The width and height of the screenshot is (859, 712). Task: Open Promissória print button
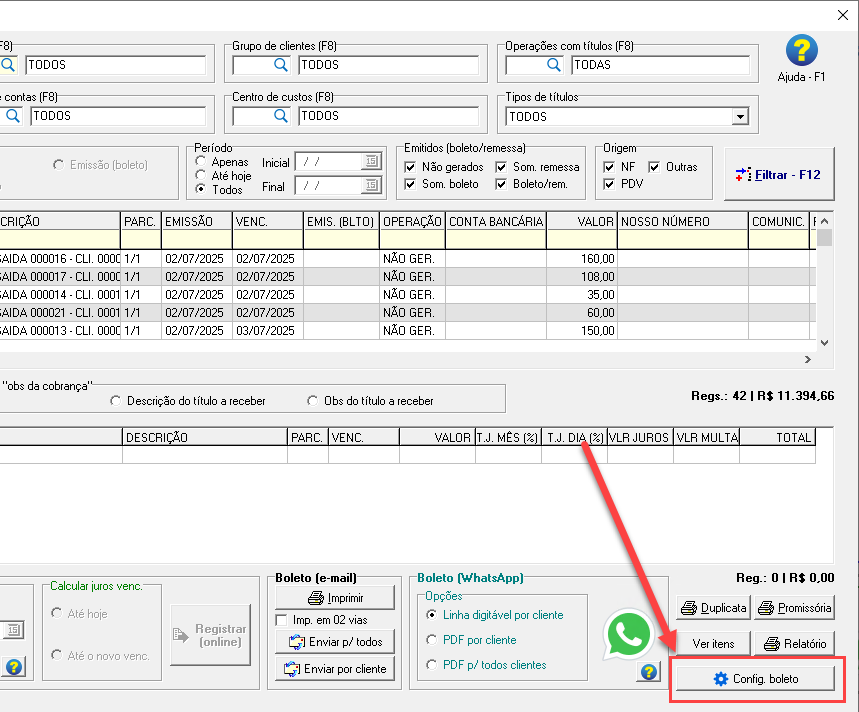pyautogui.click(x=794, y=608)
